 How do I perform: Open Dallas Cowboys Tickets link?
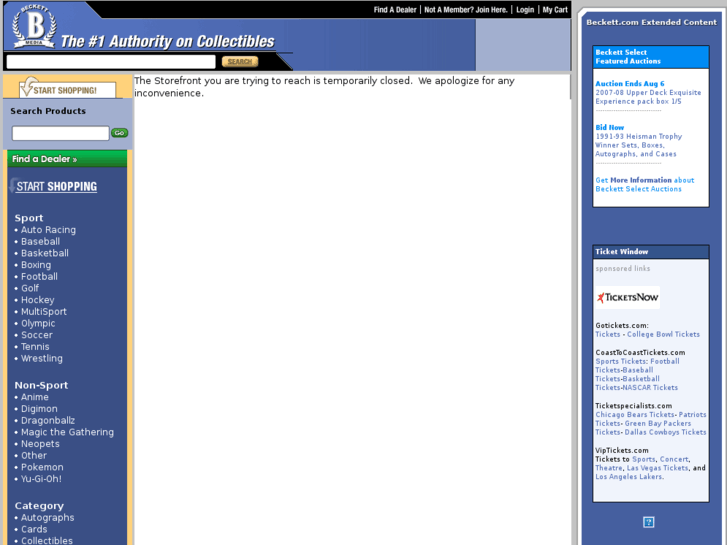click(665, 432)
